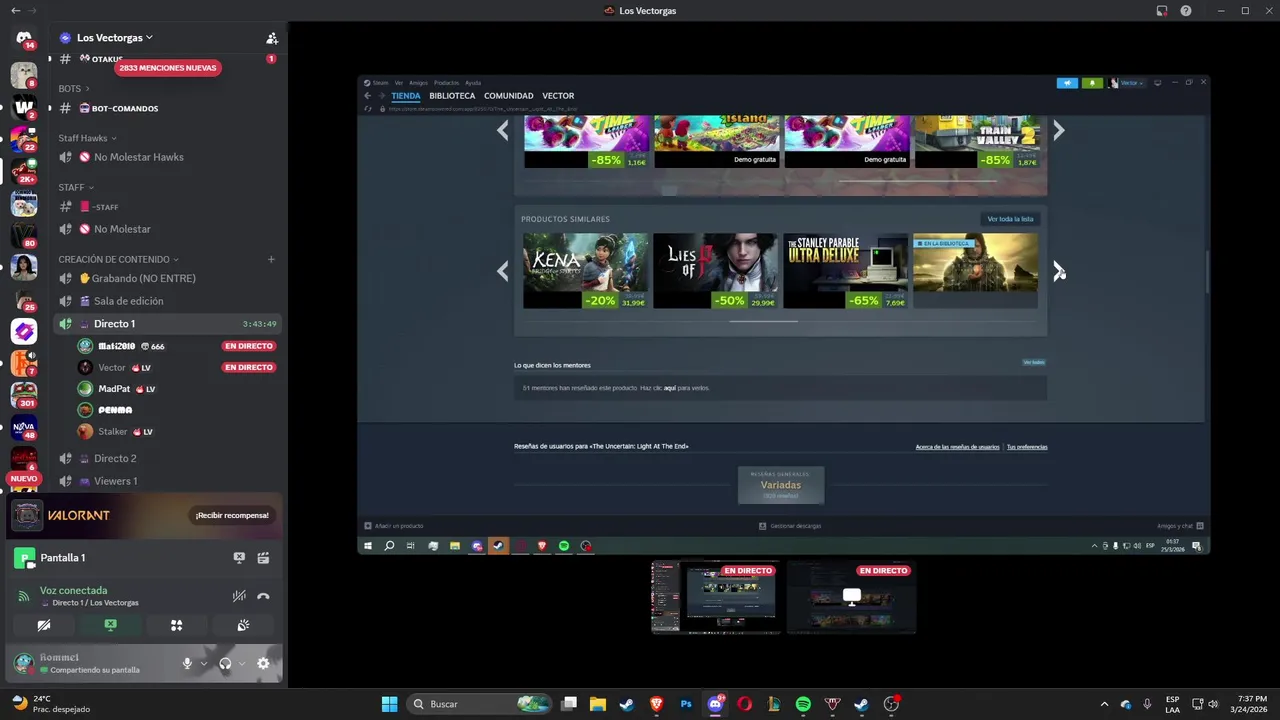Open the NUEVO servers indicator
This screenshot has height=720, width=1280.
pyautogui.click(x=24, y=479)
